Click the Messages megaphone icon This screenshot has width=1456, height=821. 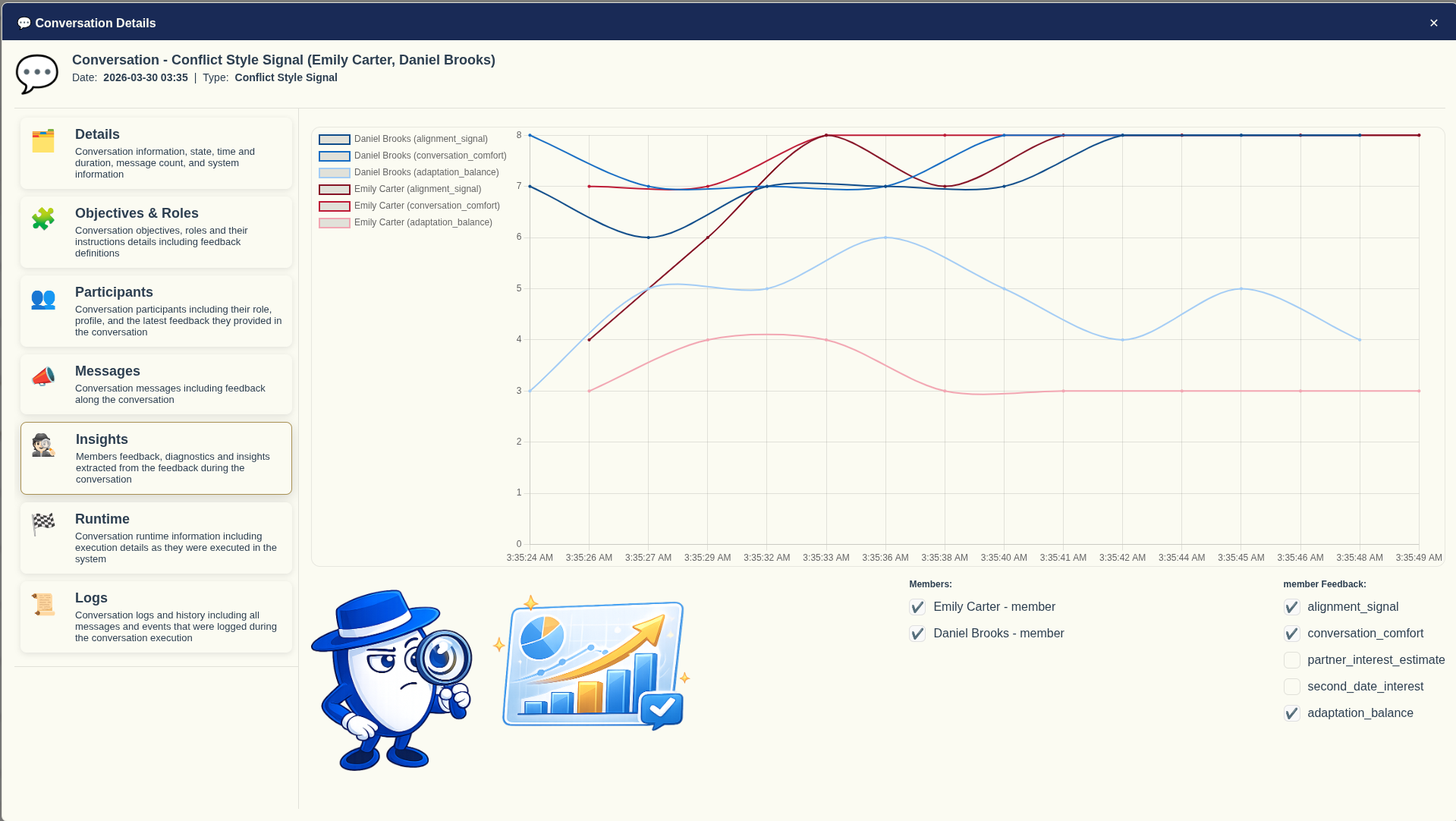(43, 377)
